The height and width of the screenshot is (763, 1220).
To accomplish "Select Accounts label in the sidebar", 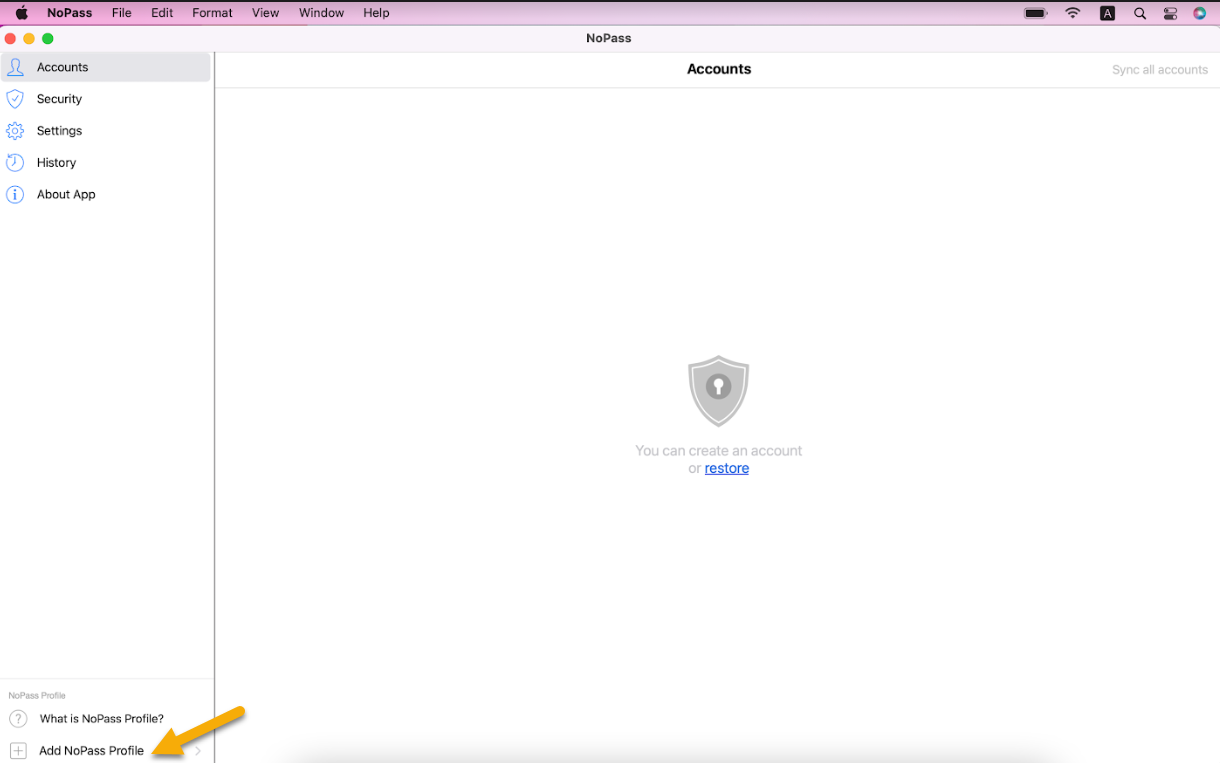I will [x=62, y=67].
